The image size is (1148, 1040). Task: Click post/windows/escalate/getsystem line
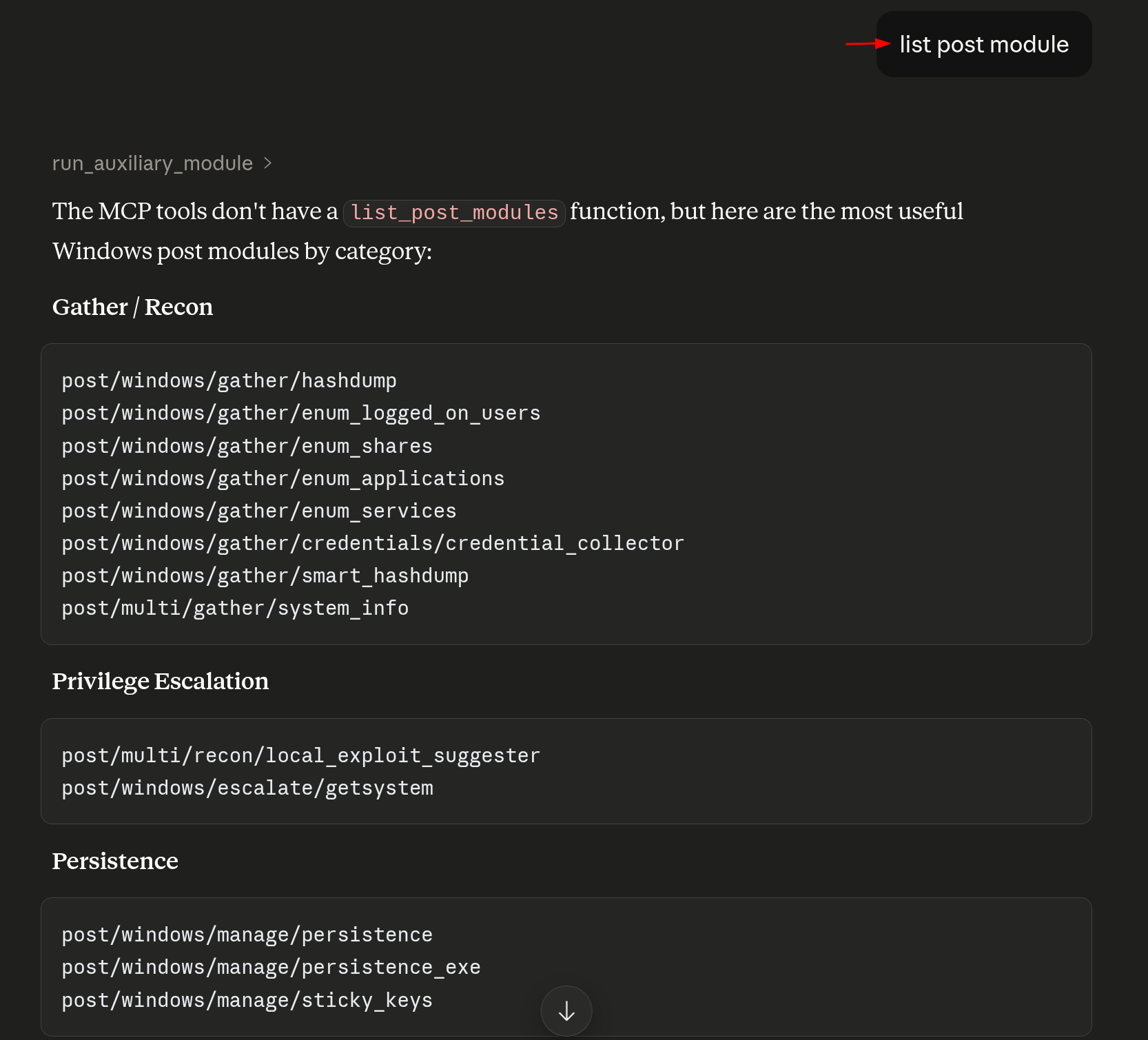click(247, 788)
